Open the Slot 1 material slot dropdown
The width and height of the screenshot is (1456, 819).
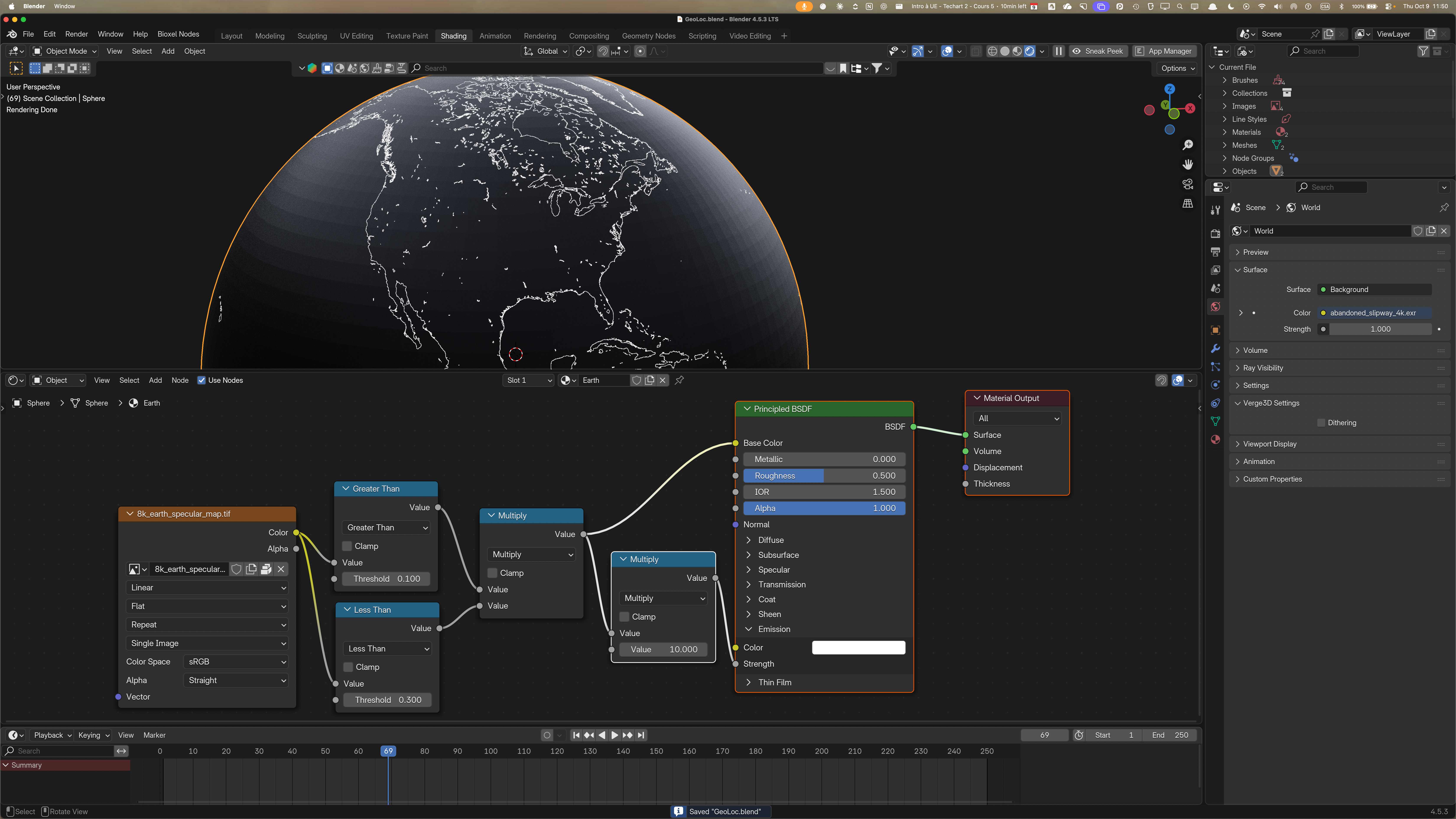tap(528, 380)
